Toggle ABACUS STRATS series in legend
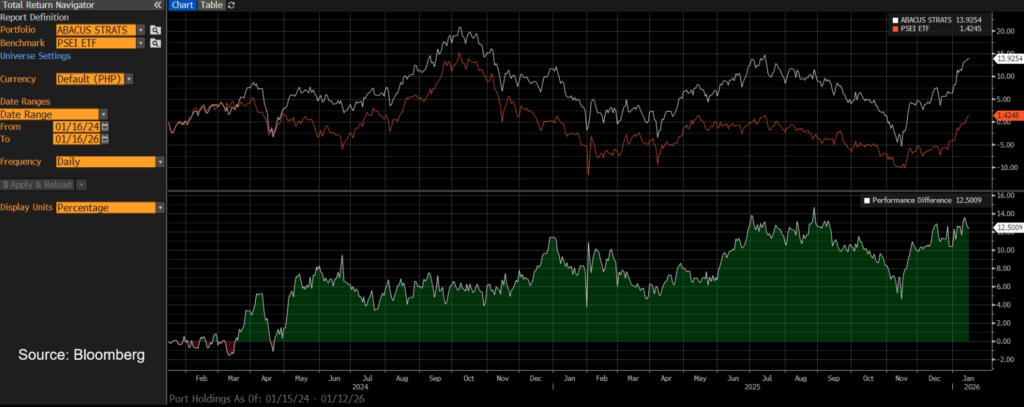Image resolution: width=1024 pixels, height=407 pixels. coord(897,19)
